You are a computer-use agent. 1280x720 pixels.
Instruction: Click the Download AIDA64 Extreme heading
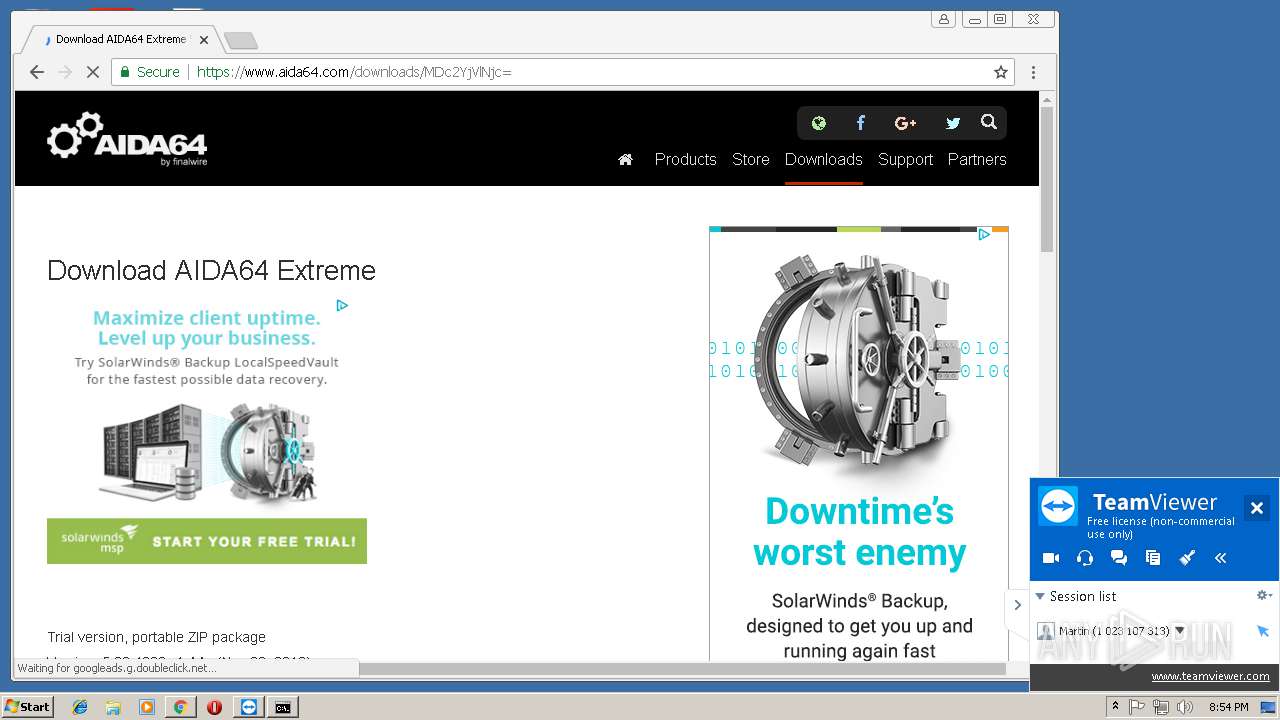pos(211,270)
